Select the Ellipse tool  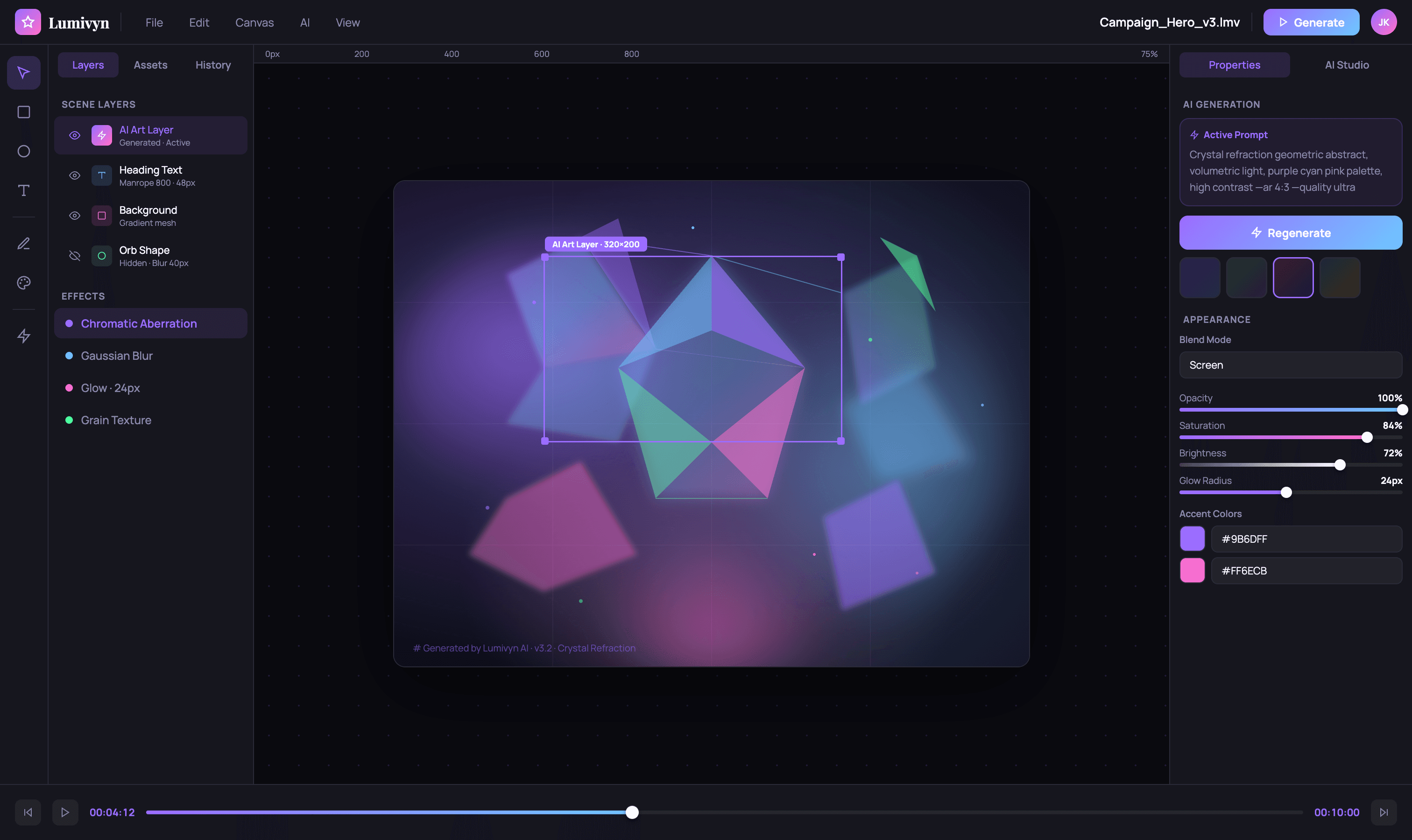pos(24,151)
